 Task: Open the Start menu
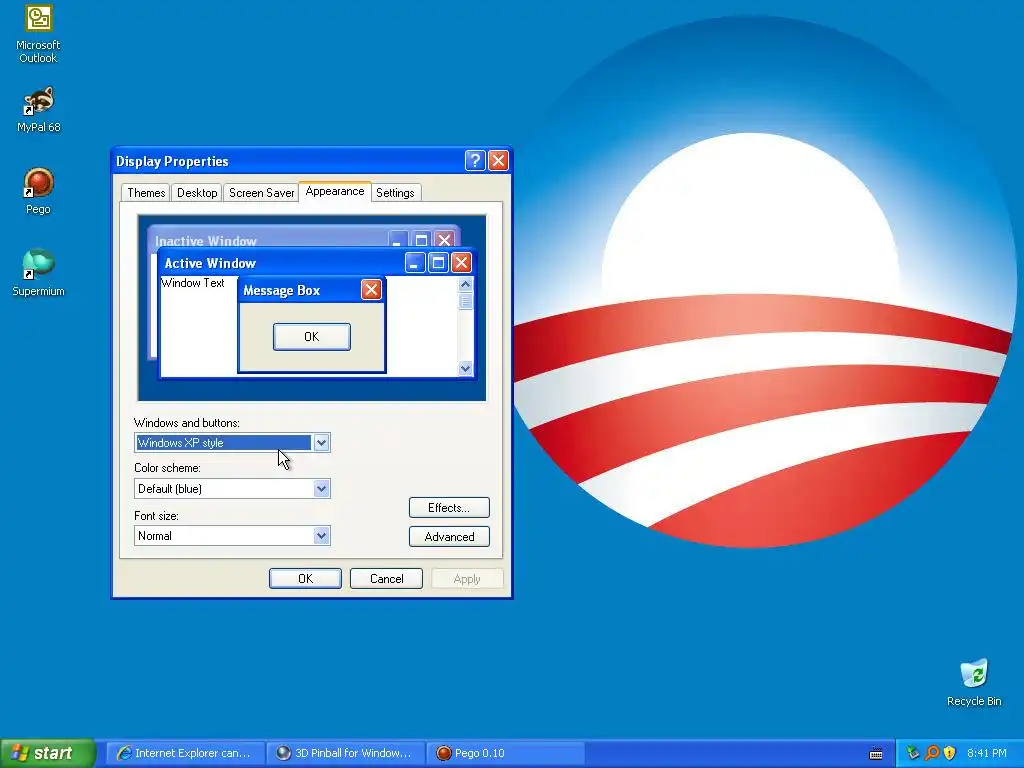(48, 753)
